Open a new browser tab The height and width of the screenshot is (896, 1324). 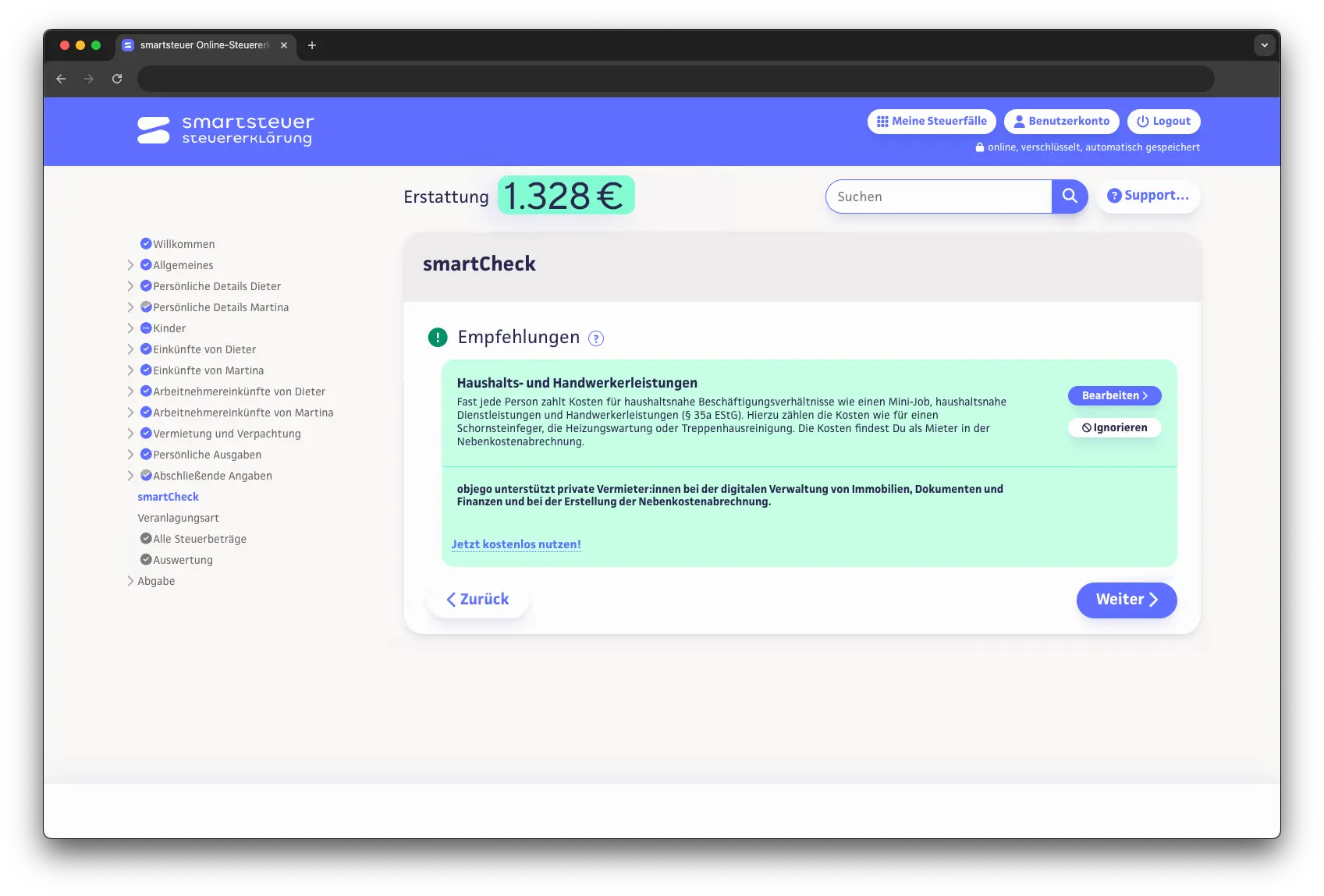[x=312, y=45]
